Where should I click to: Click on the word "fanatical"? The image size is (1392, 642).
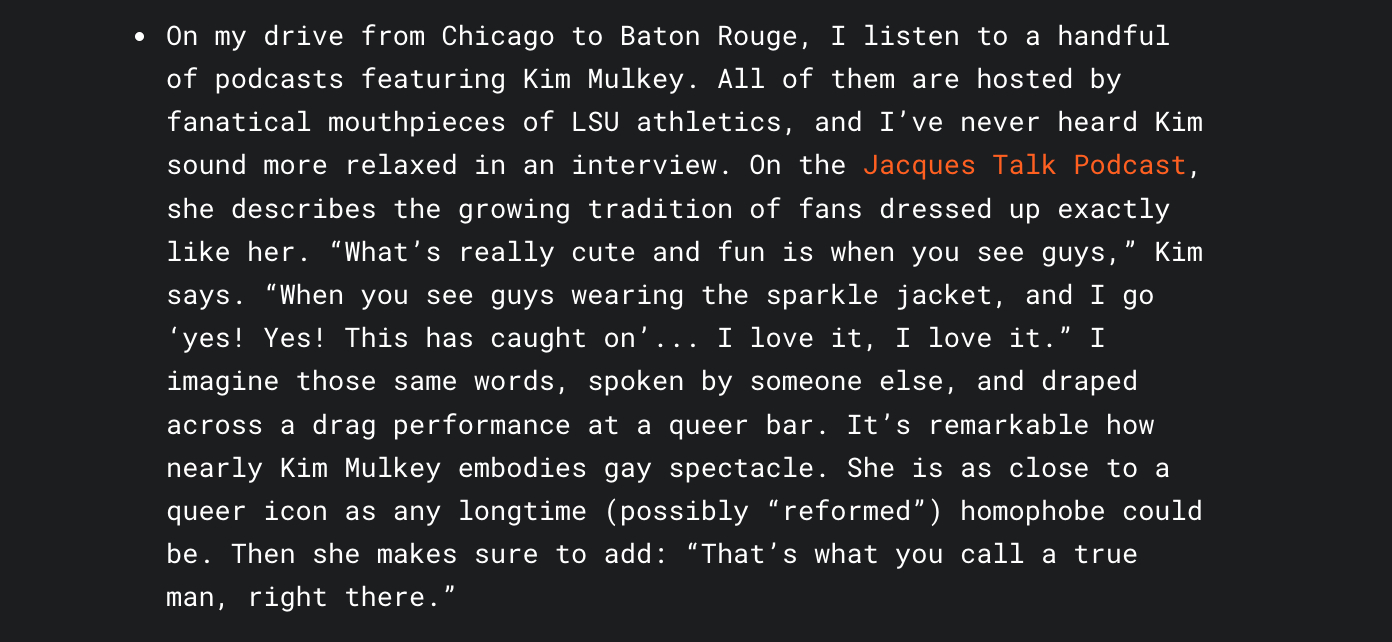239,122
